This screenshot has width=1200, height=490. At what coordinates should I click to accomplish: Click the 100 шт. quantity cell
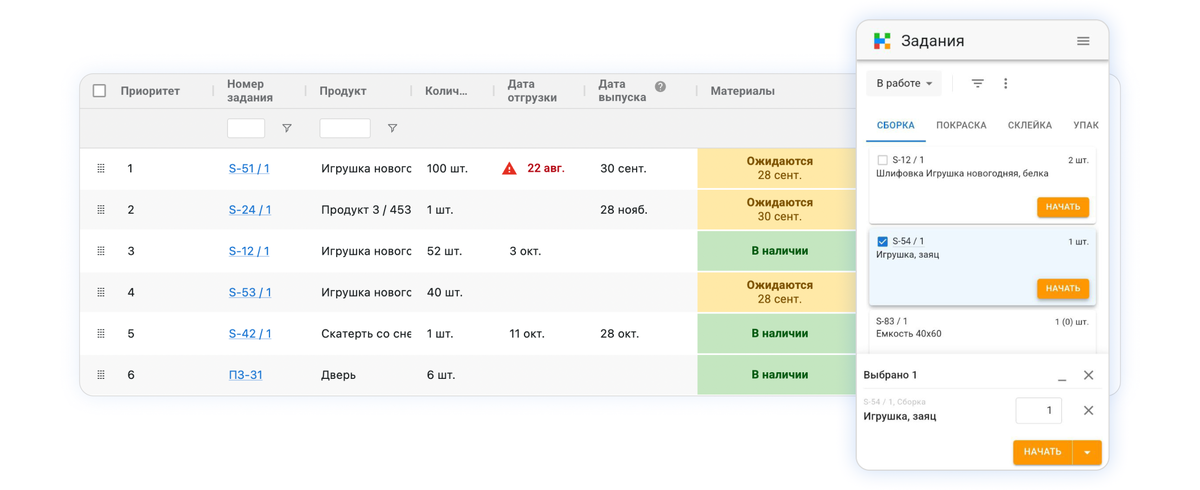coord(448,169)
